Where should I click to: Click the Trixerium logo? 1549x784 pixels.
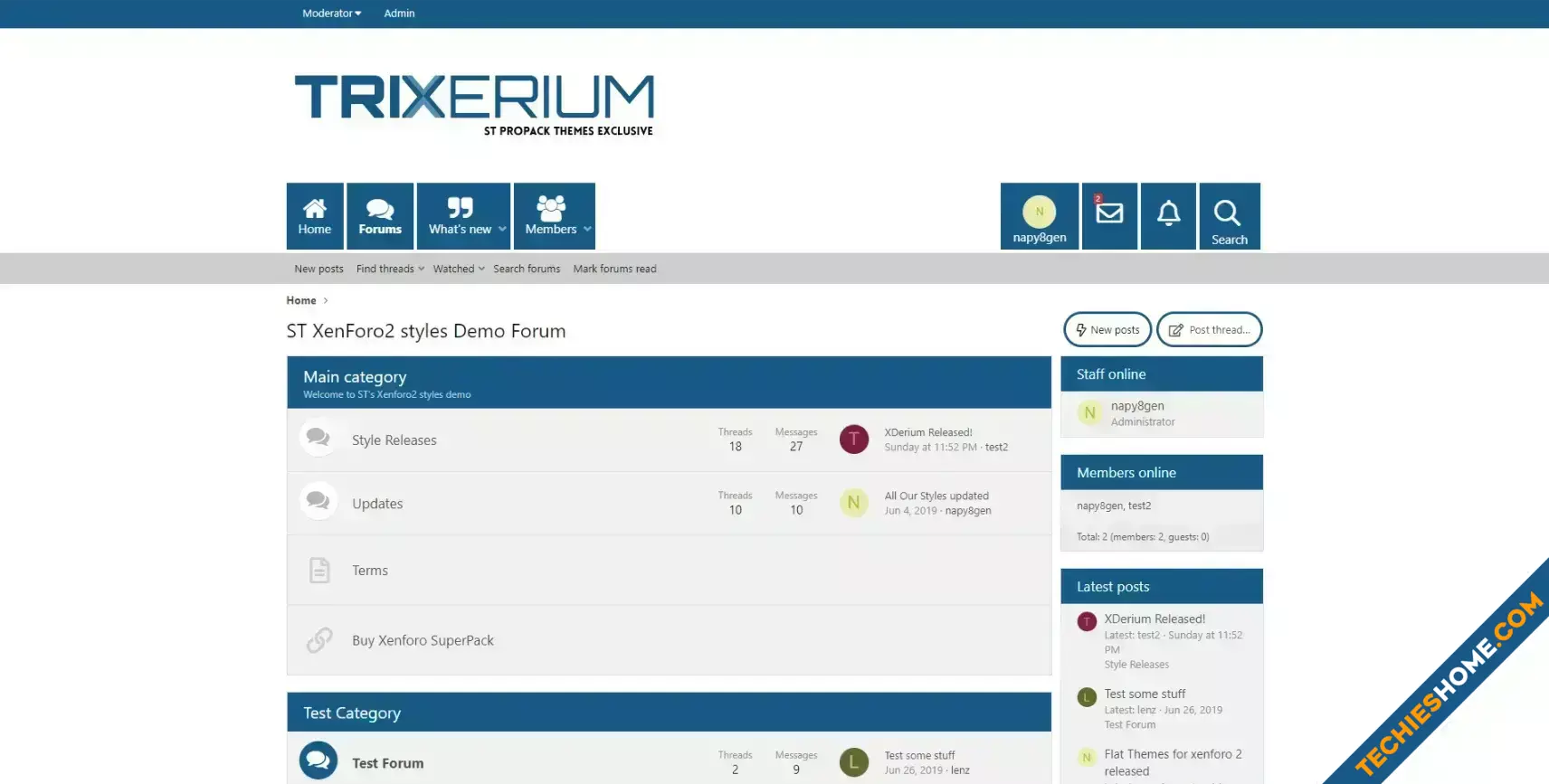tap(474, 105)
